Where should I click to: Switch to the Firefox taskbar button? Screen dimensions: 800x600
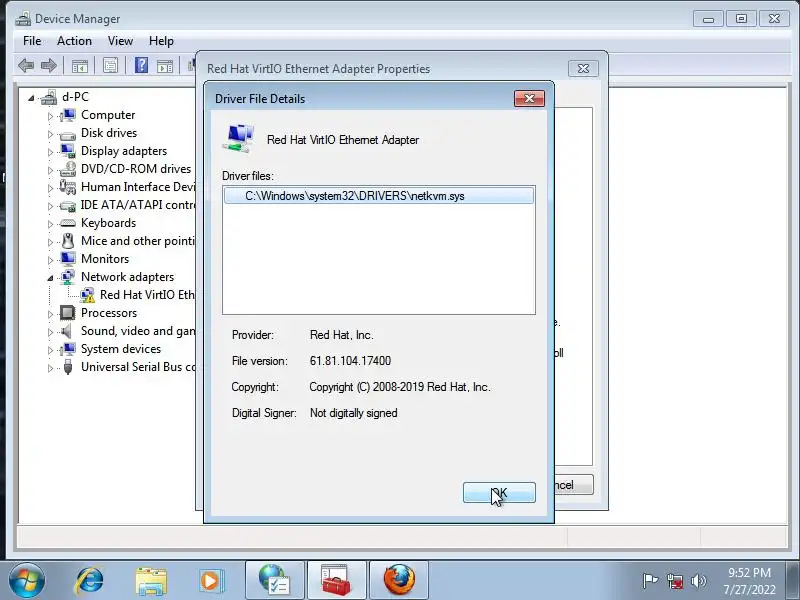pyautogui.click(x=399, y=580)
